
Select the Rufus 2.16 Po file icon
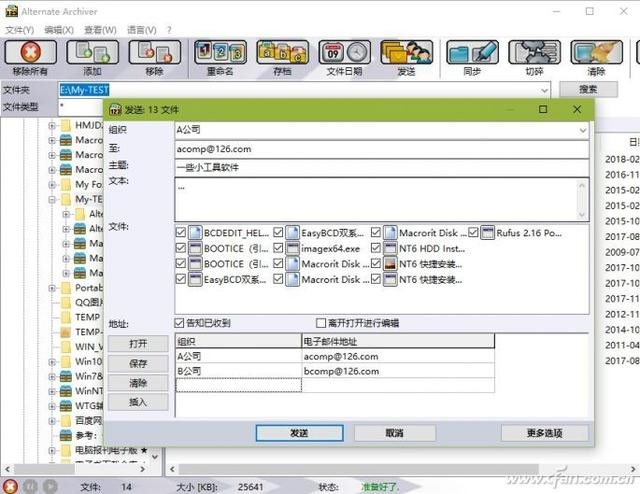(487, 233)
